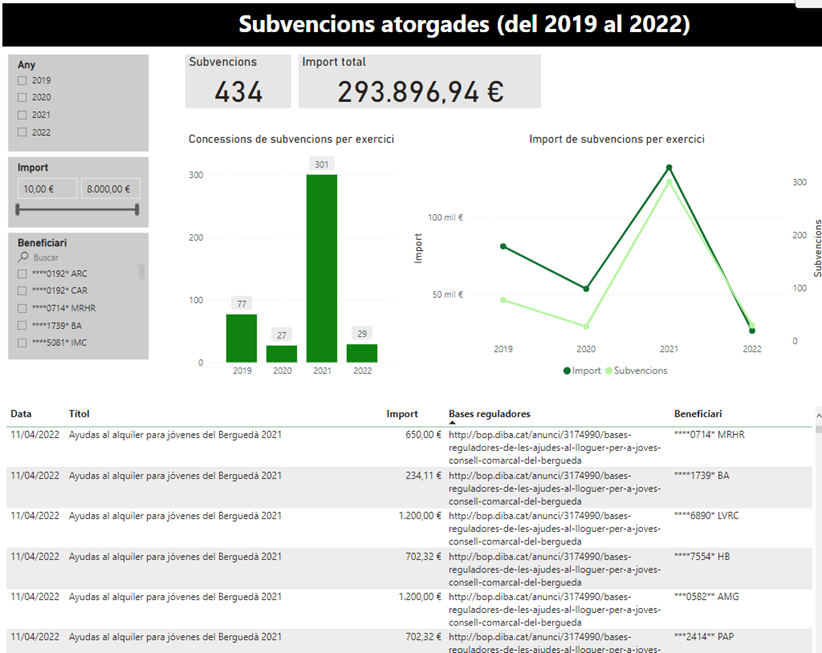Sort table by the Data column header
The height and width of the screenshot is (653, 822).
[x=21, y=413]
